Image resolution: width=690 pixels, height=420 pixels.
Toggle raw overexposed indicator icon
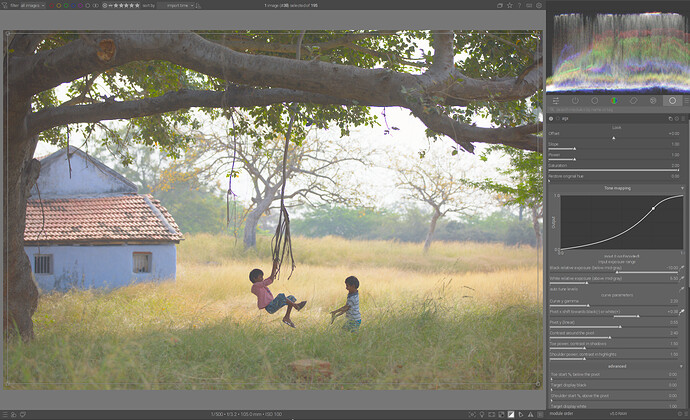(x=501, y=414)
